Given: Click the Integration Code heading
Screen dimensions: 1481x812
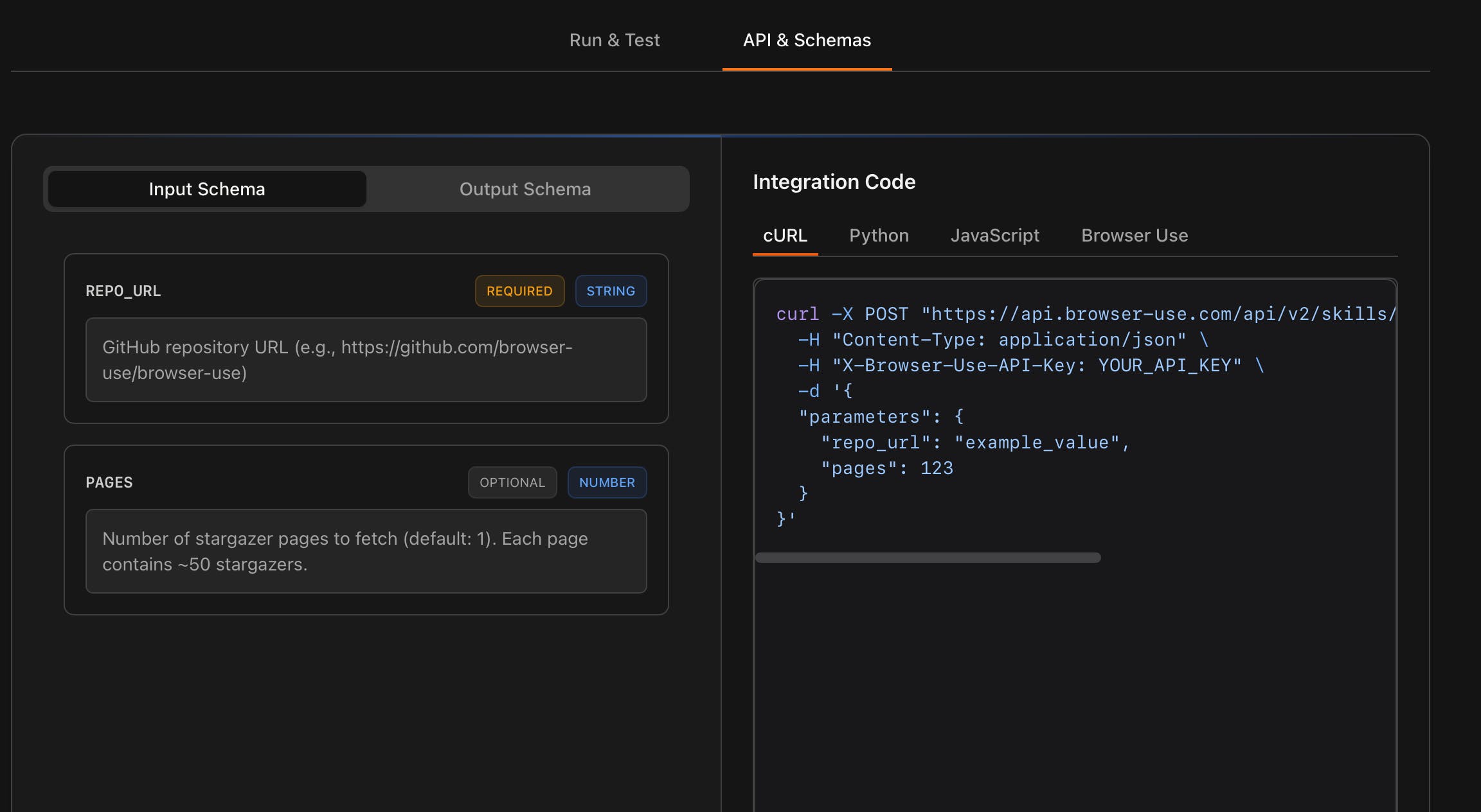Looking at the screenshot, I should 834,182.
